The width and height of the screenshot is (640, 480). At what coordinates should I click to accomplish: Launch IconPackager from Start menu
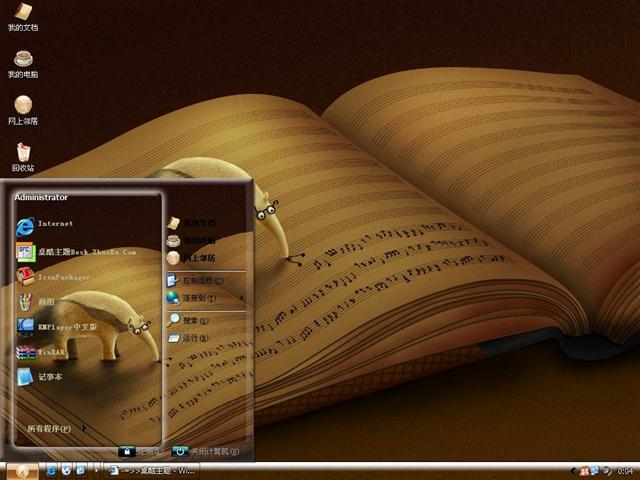[x=53, y=277]
